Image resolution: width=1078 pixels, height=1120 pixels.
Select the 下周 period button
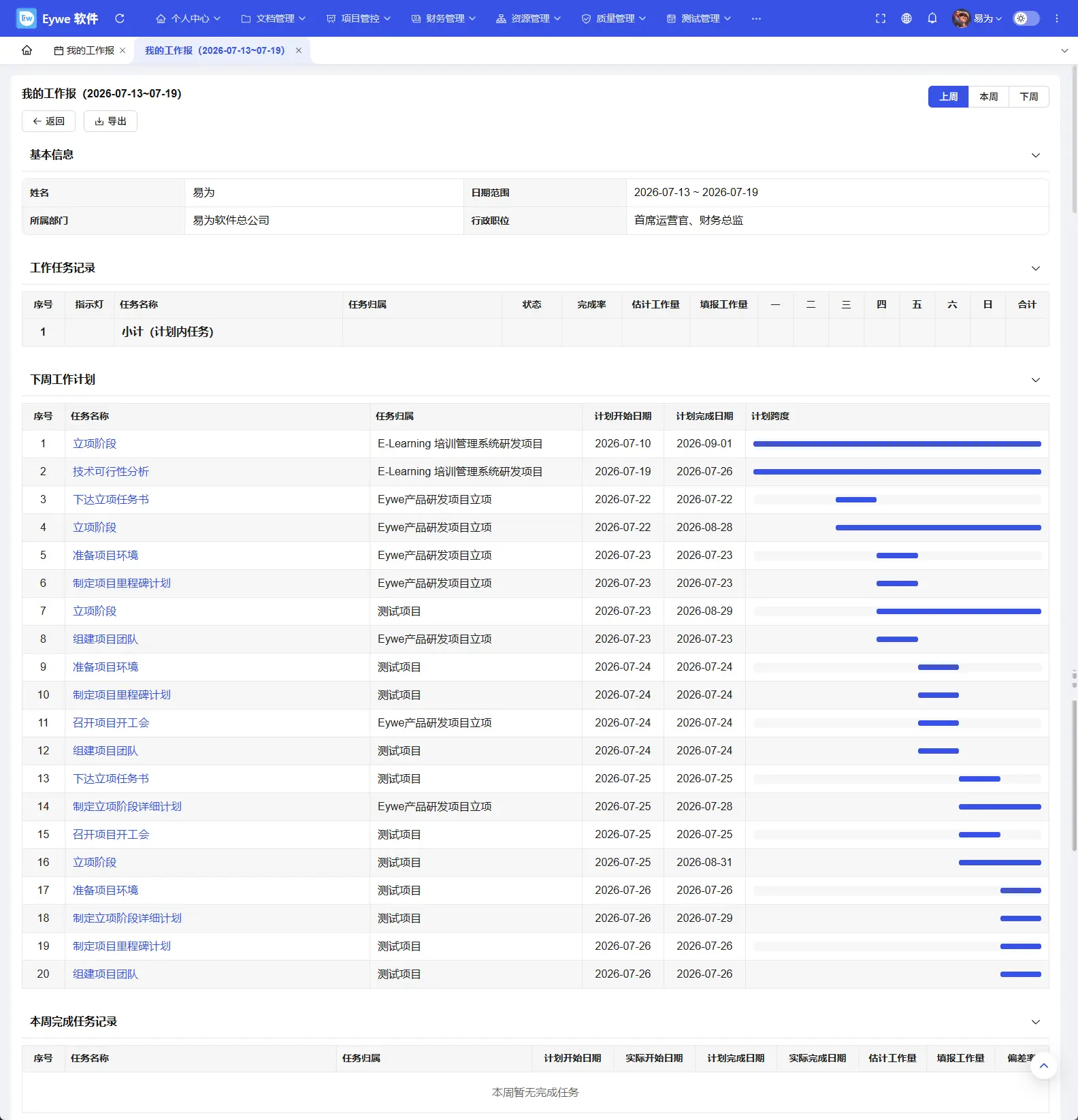[x=1029, y=97]
